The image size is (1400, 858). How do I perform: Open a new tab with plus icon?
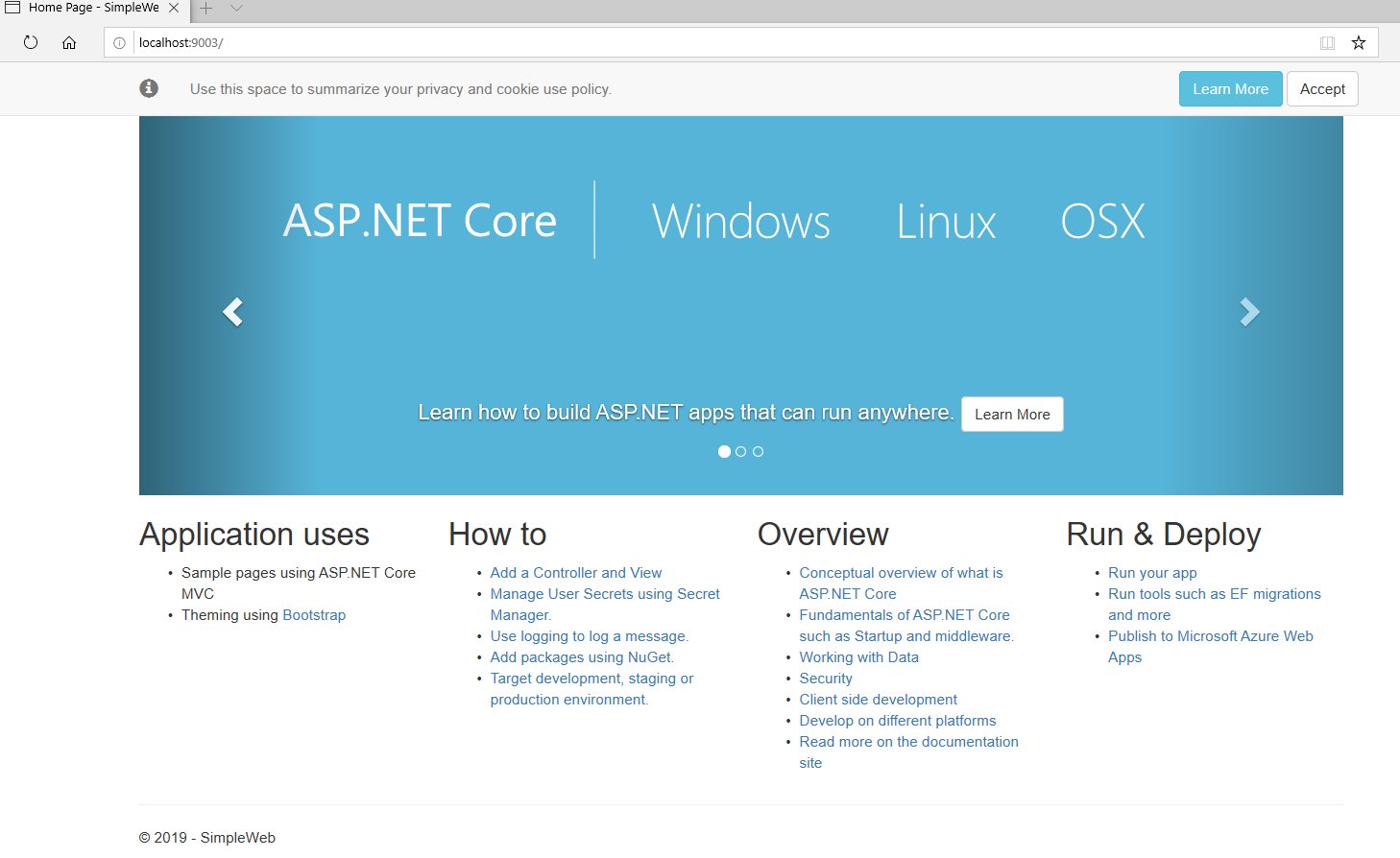(205, 8)
